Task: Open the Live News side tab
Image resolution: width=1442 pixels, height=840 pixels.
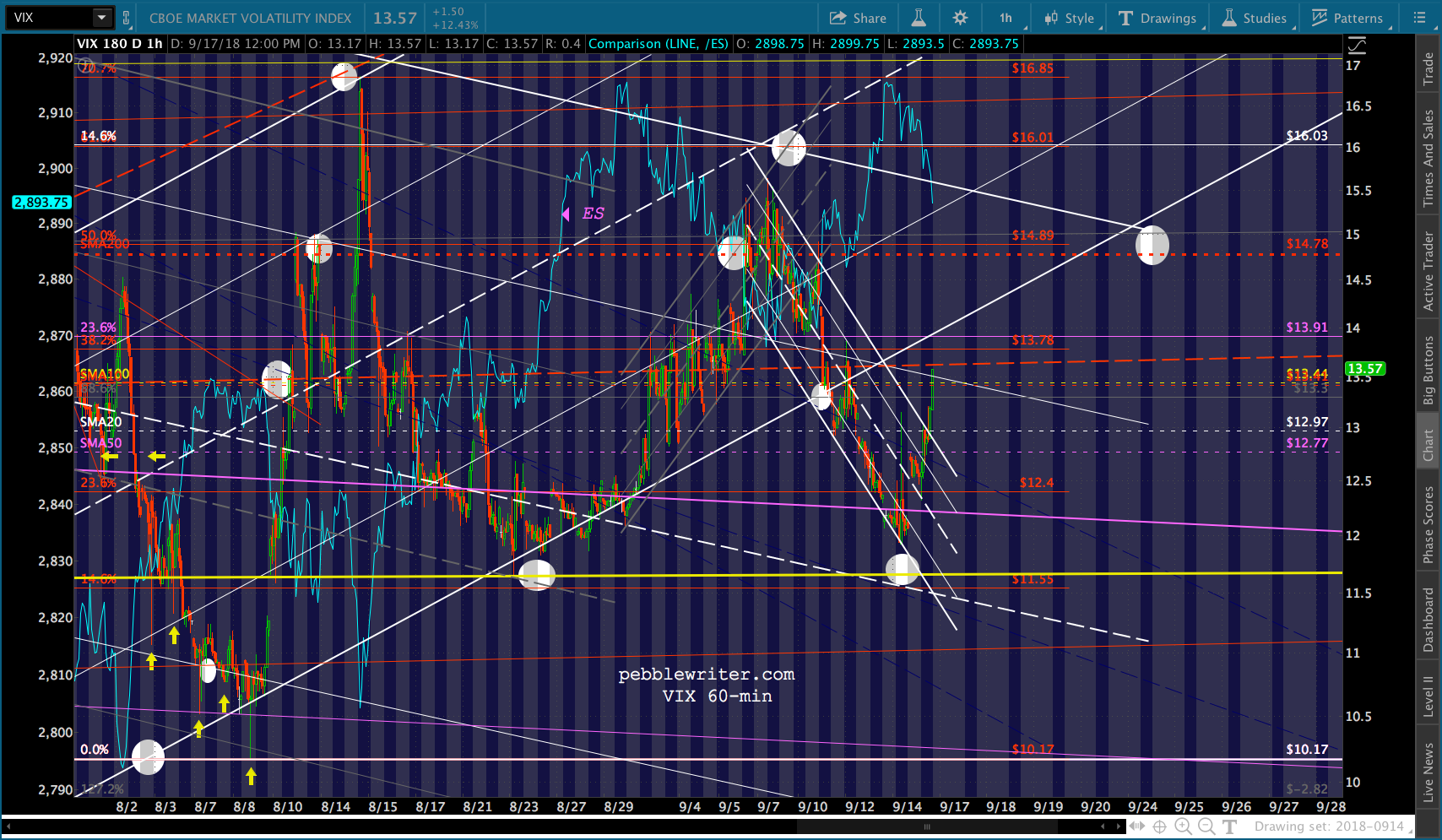Action: pos(1428,772)
